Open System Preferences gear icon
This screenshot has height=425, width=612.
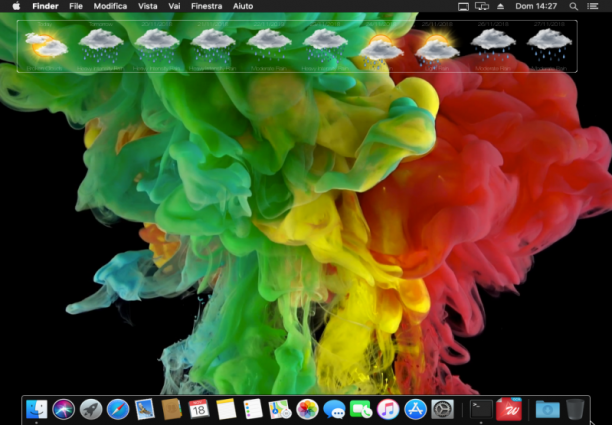coord(442,409)
